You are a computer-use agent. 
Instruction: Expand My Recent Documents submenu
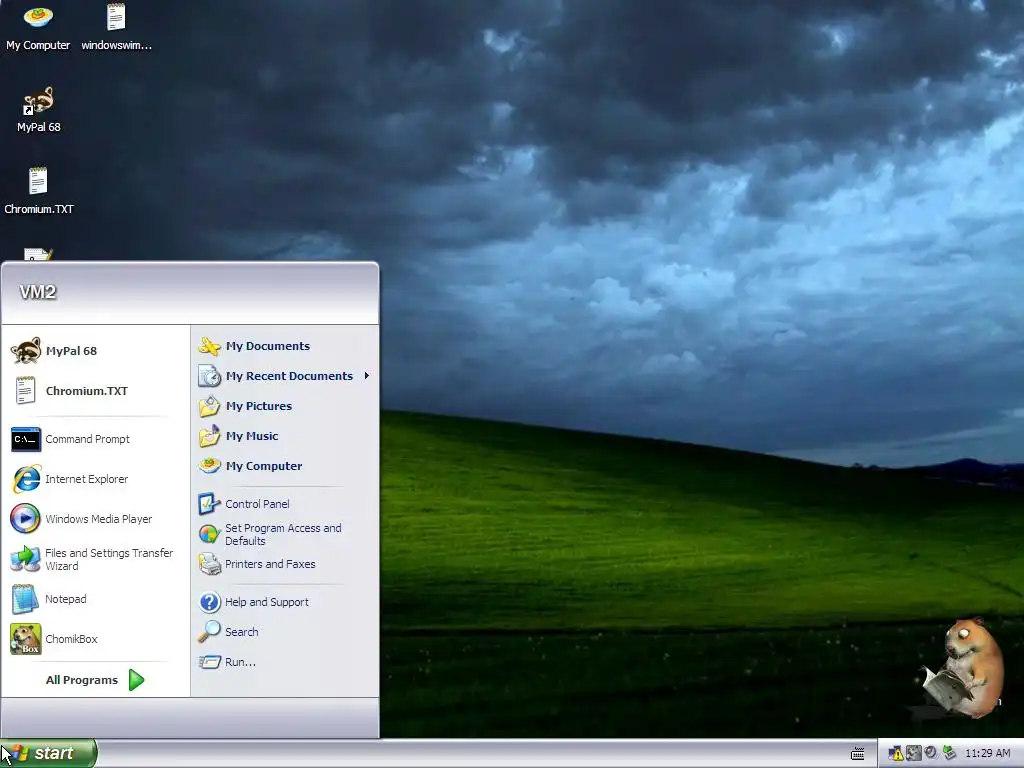click(285, 376)
